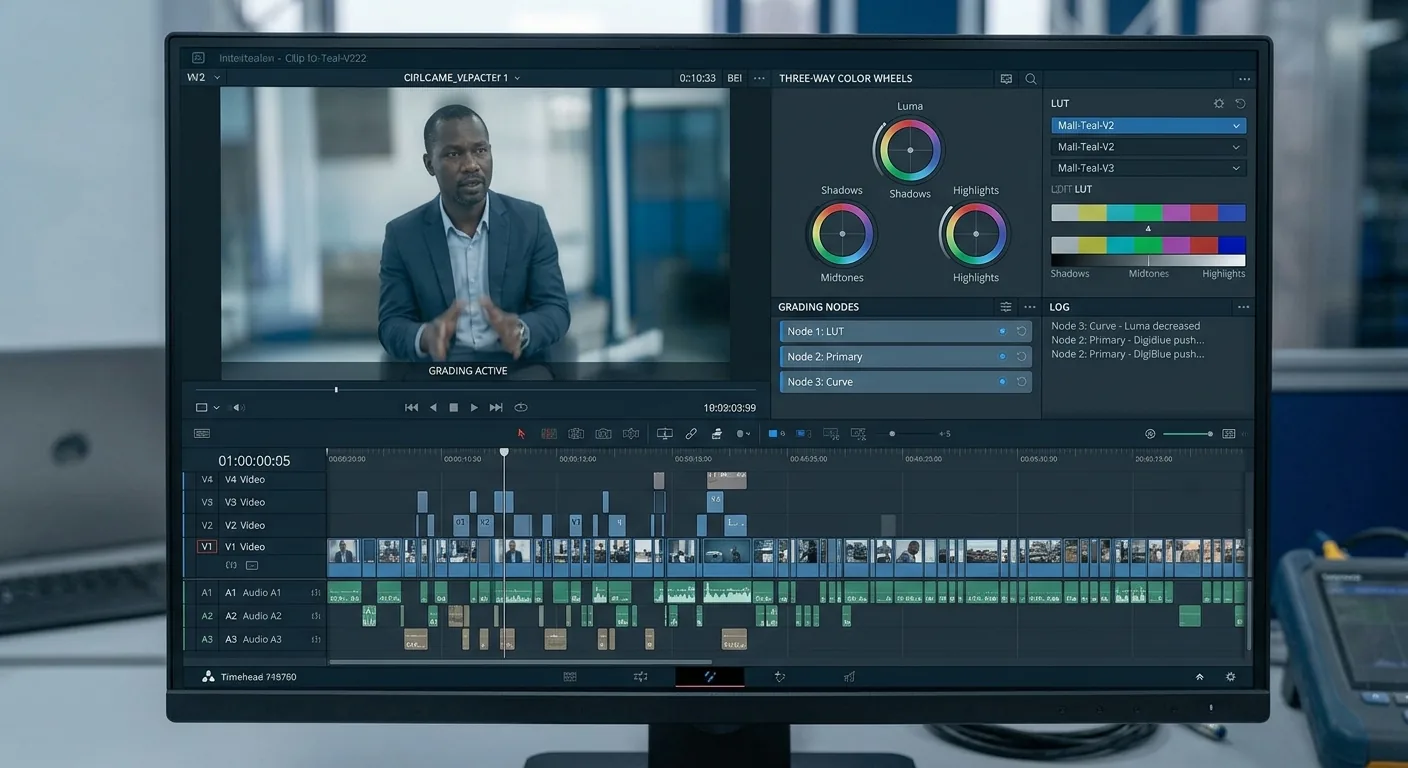This screenshot has height=768, width=1408.
Task: Toggle Node 1: LUT enabled dot
Action: (x=1002, y=331)
